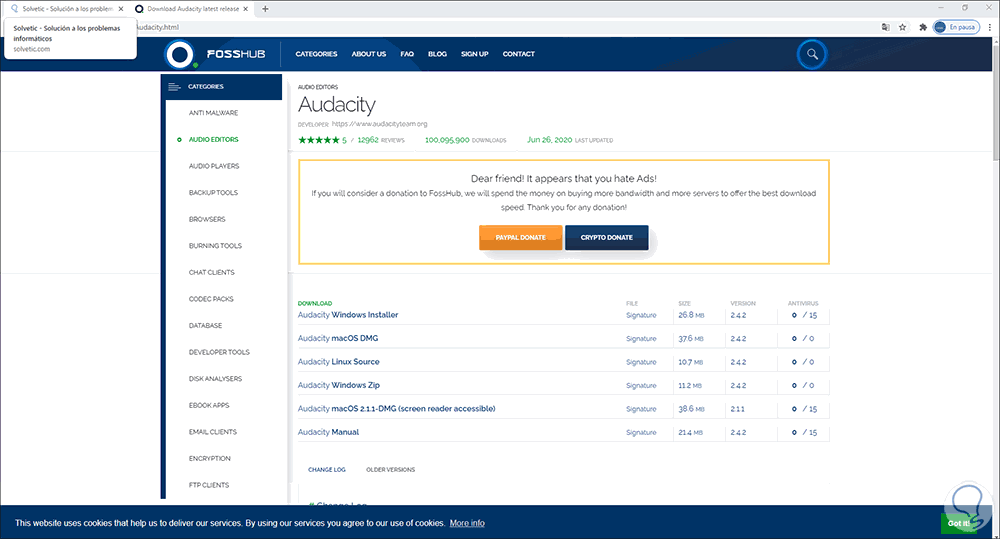Open Signature for Linux Source
1000x539 pixels.
[641, 362]
